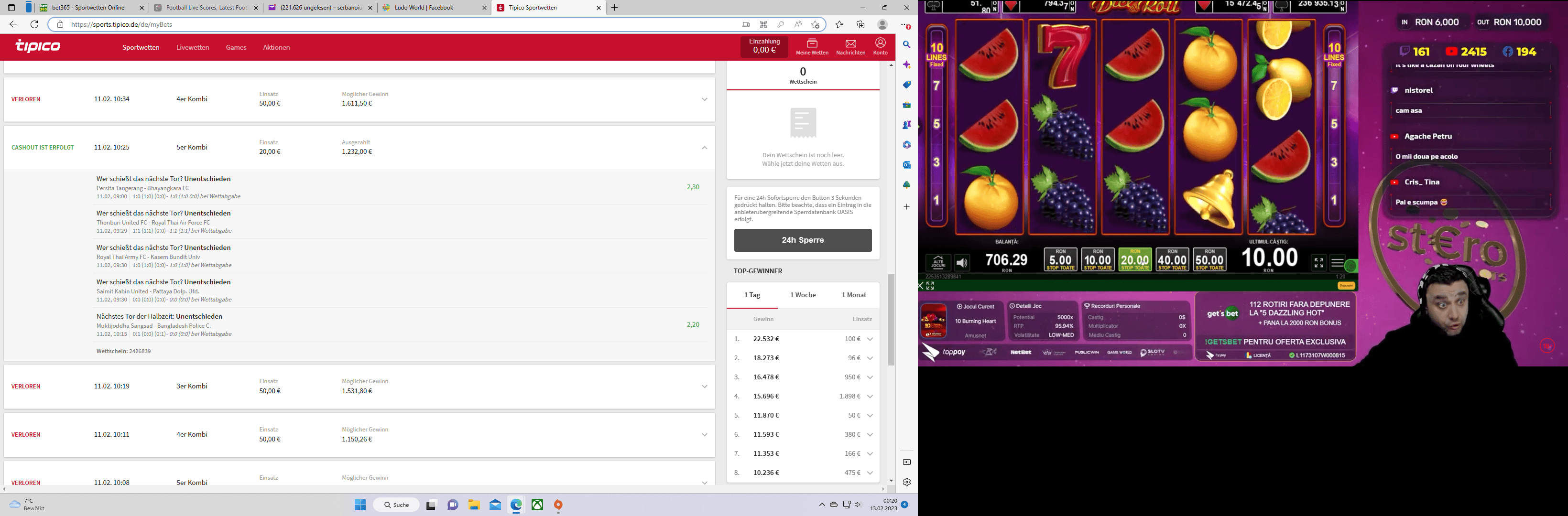Open the browser Favorites list
1568x516 pixels.
(x=839, y=24)
